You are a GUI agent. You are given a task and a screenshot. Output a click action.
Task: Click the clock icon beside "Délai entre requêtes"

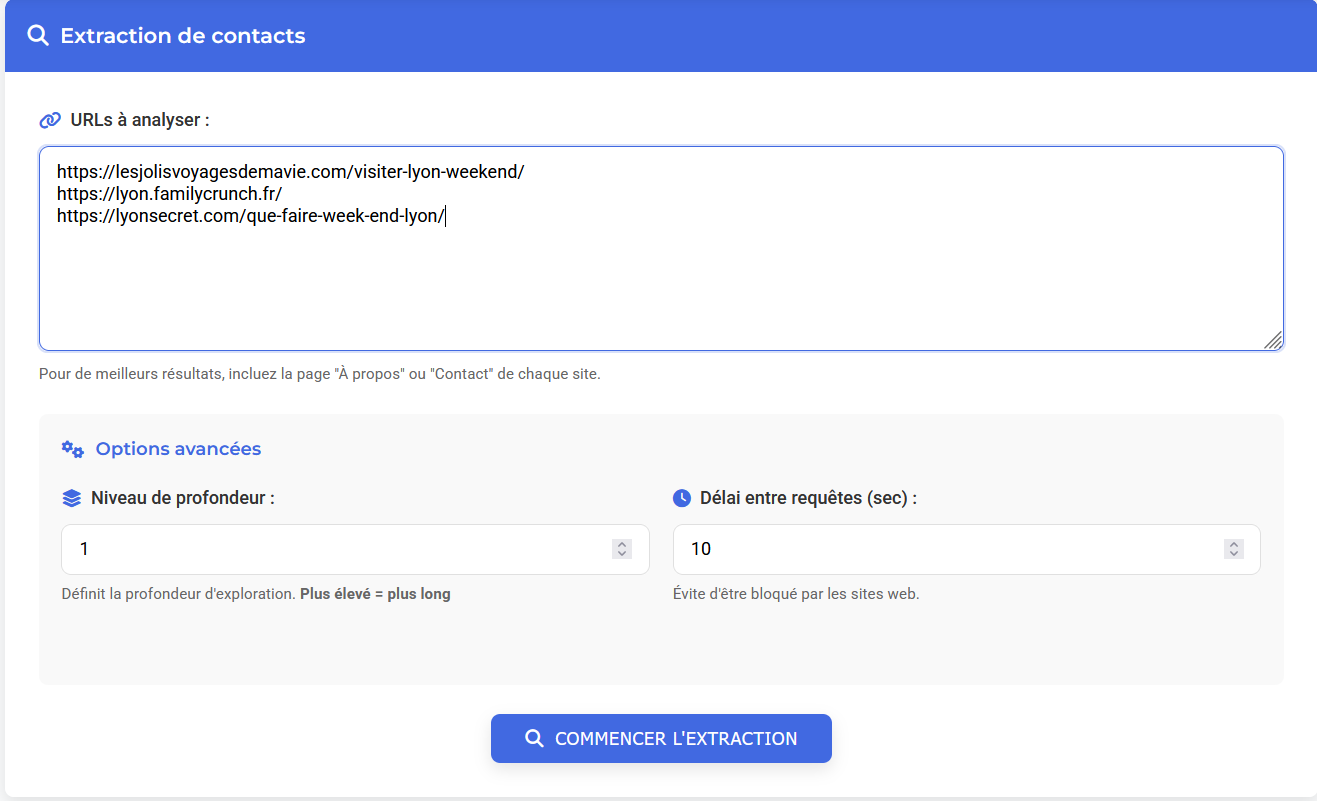pyautogui.click(x=683, y=497)
